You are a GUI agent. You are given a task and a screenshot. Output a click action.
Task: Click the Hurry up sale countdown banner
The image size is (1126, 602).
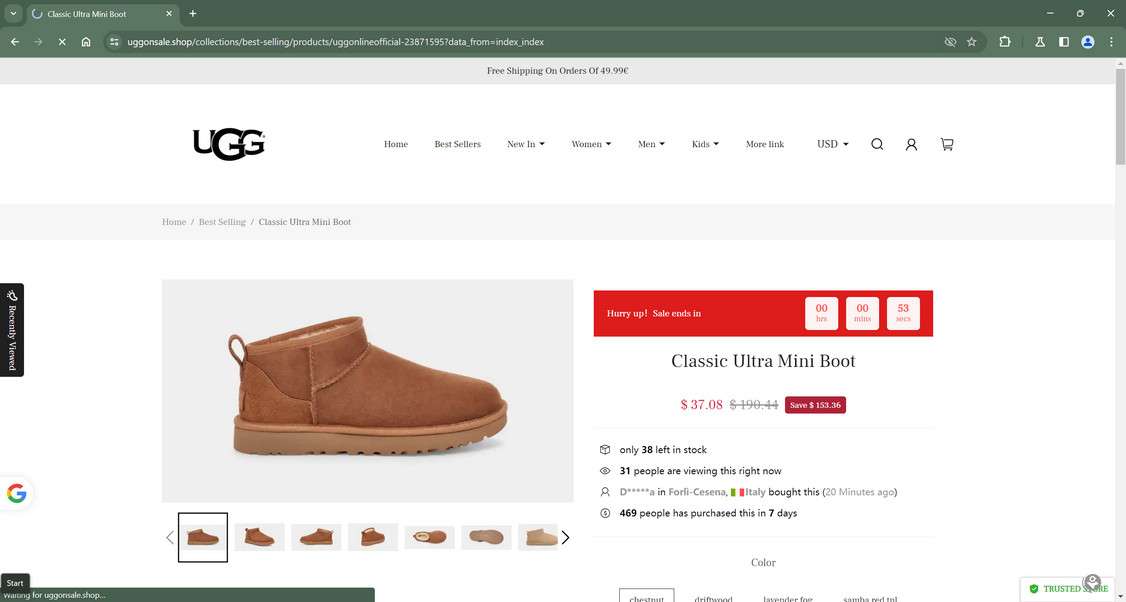[763, 313]
